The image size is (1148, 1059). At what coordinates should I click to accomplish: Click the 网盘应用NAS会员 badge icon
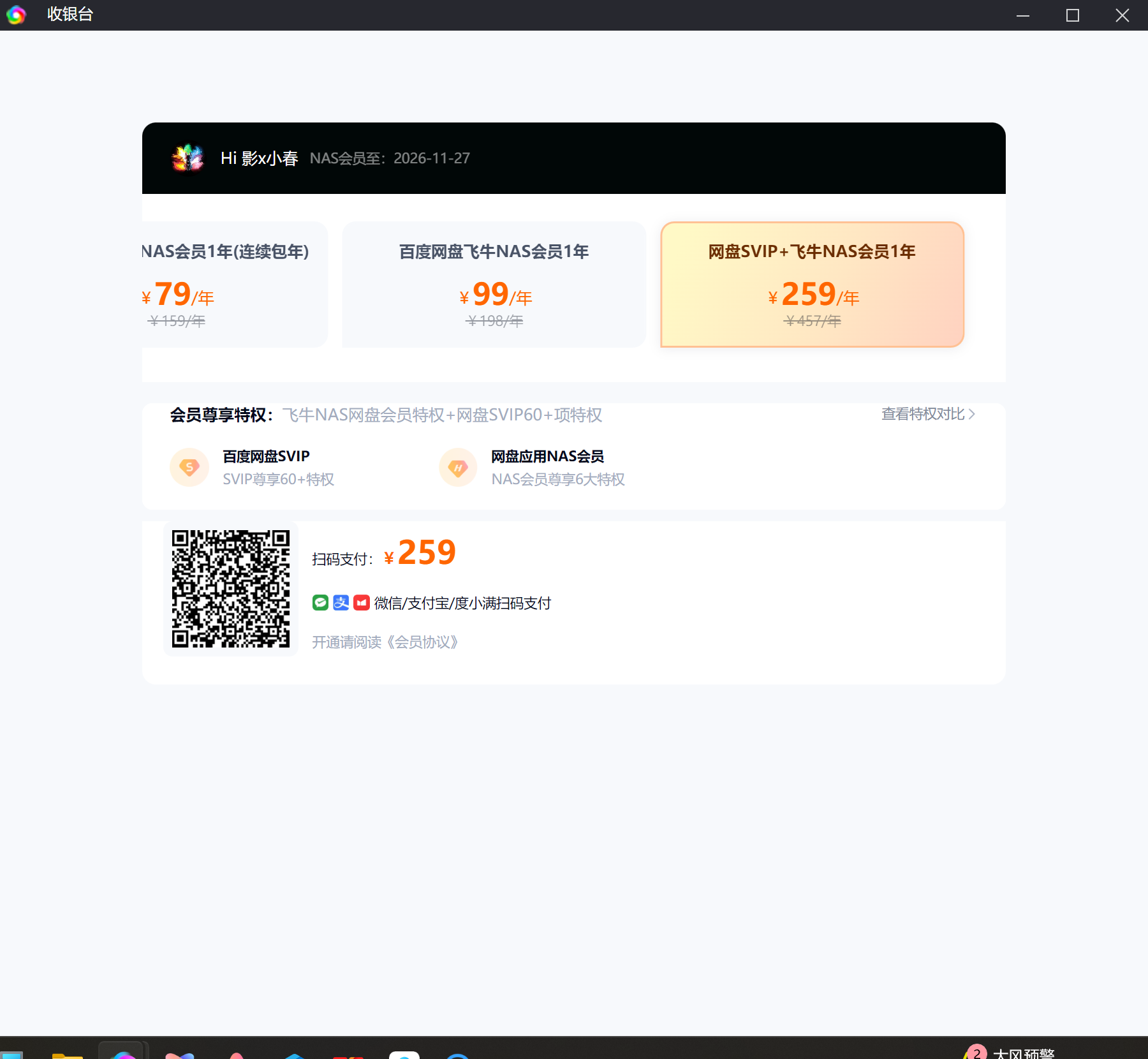point(458,468)
